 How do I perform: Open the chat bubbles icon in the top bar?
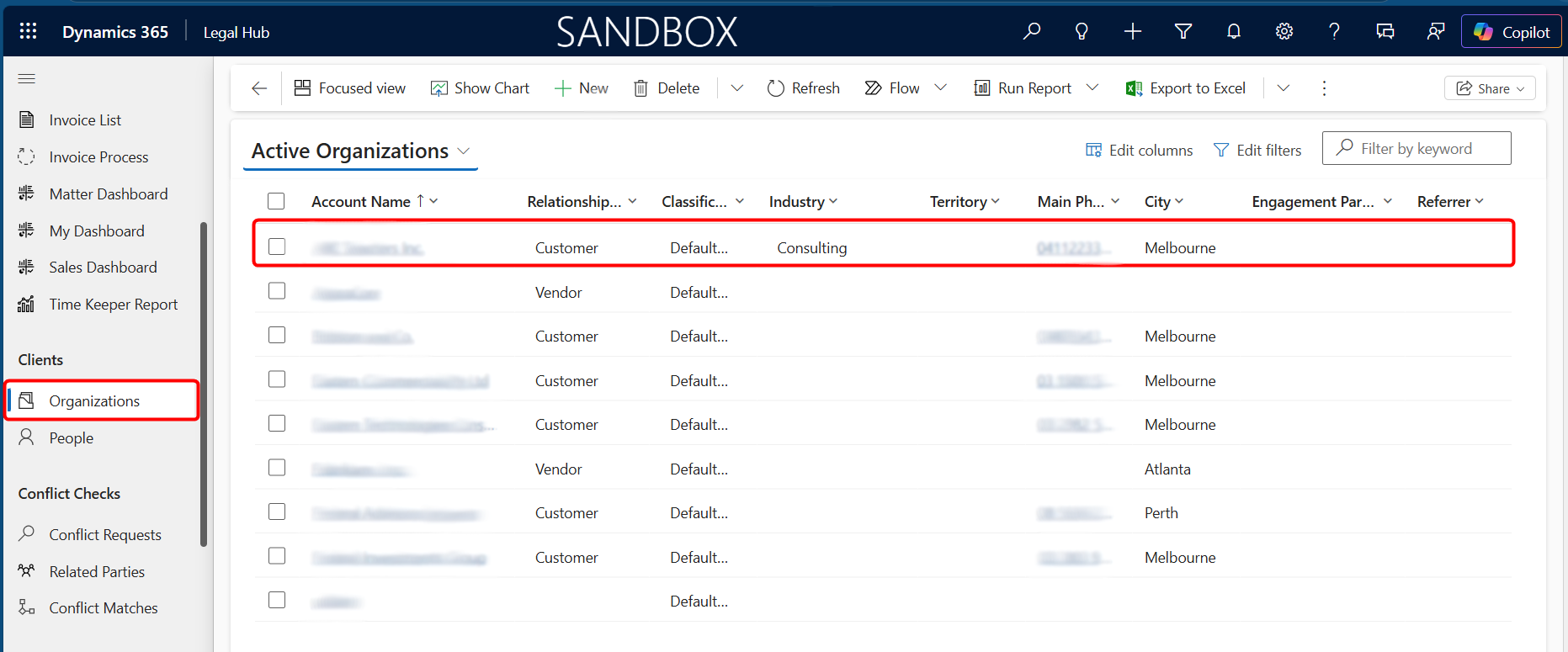(1385, 32)
